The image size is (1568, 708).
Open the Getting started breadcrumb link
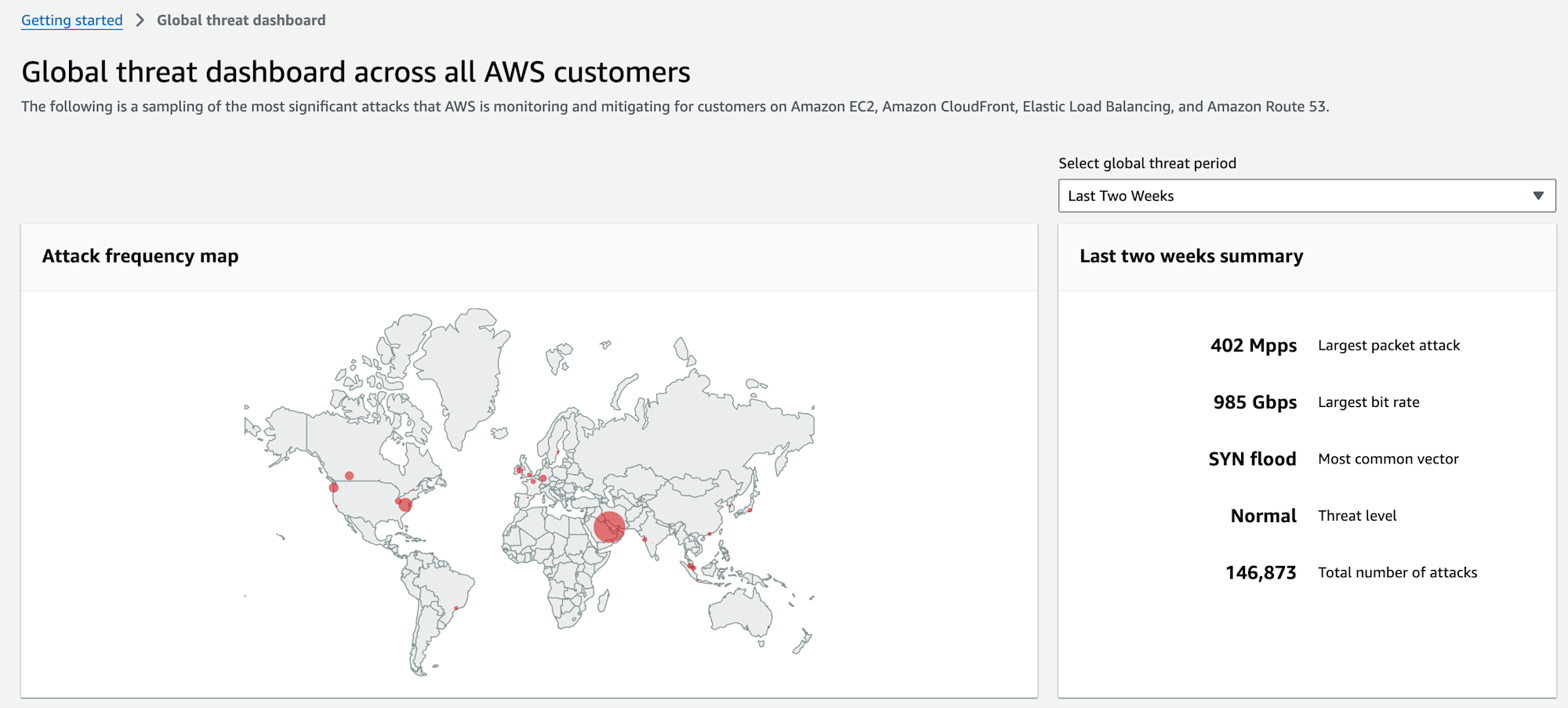[72, 20]
